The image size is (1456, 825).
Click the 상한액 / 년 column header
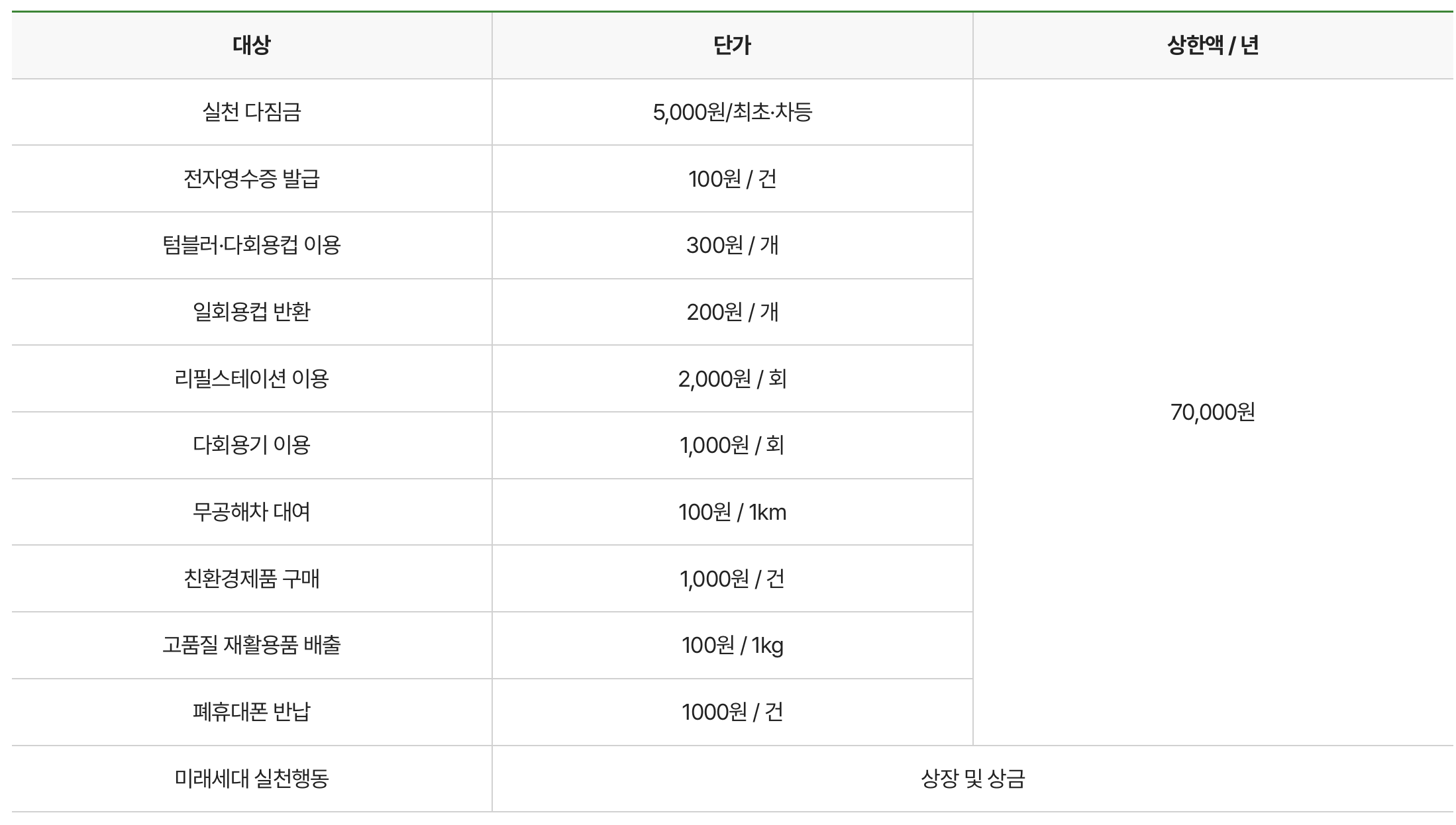click(x=1213, y=46)
